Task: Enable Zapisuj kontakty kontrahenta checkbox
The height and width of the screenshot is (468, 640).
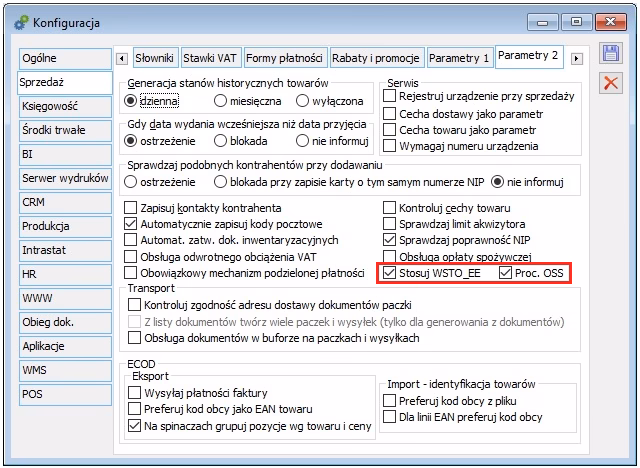Action: pyautogui.click(x=133, y=208)
